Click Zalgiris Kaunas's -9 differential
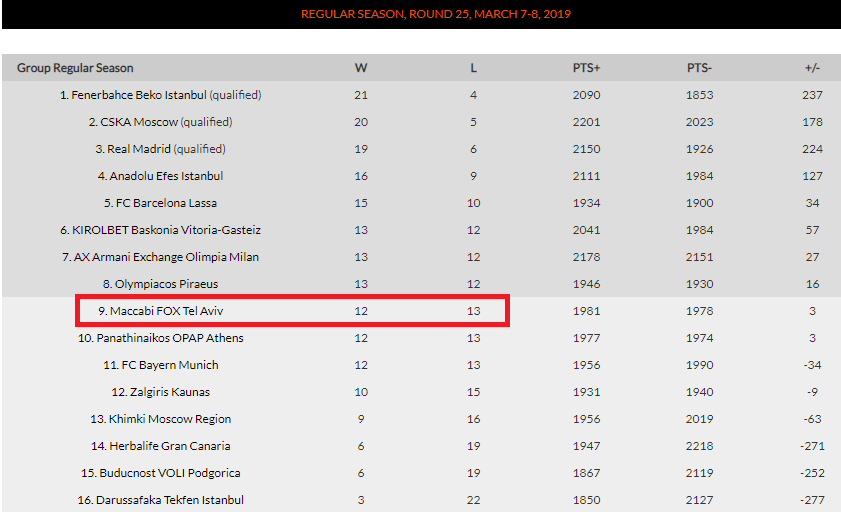This screenshot has width=841, height=512. click(x=813, y=392)
